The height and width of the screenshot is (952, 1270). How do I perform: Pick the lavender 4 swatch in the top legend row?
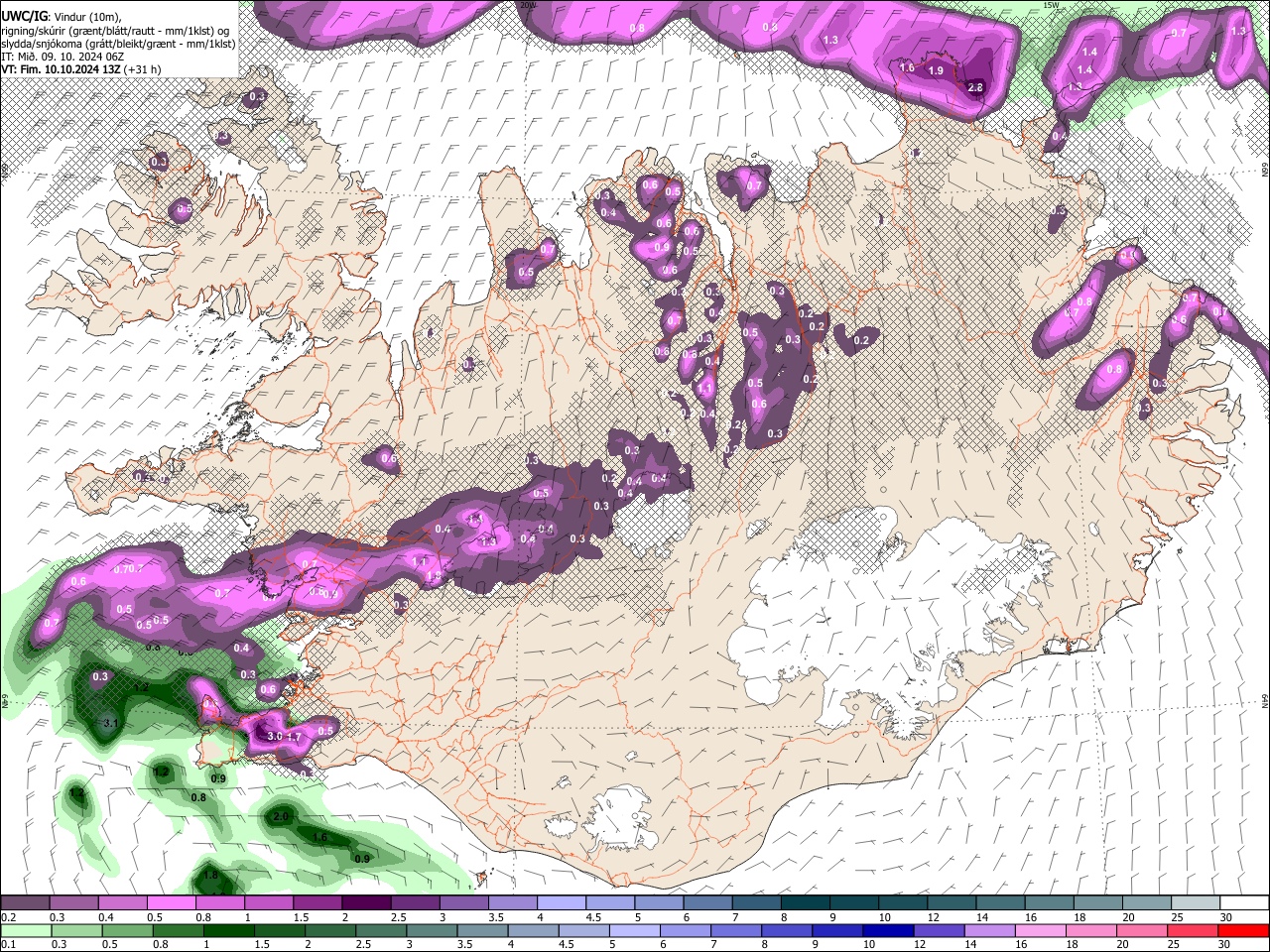561,903
